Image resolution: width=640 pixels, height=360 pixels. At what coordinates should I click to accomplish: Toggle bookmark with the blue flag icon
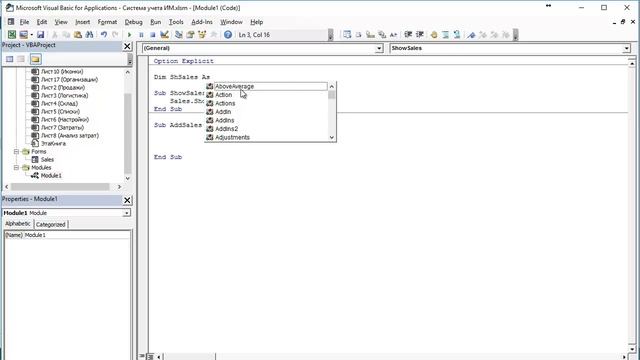tap(471, 35)
